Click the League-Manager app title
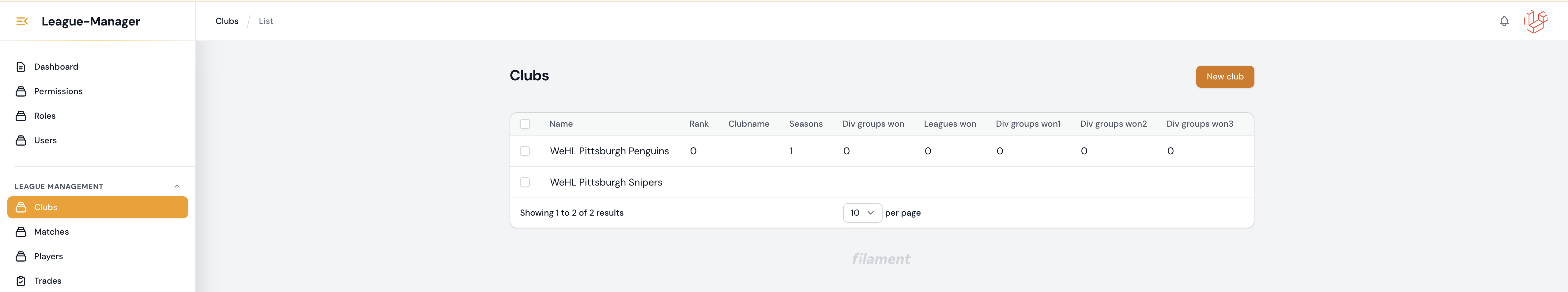1568x292 pixels. click(91, 21)
